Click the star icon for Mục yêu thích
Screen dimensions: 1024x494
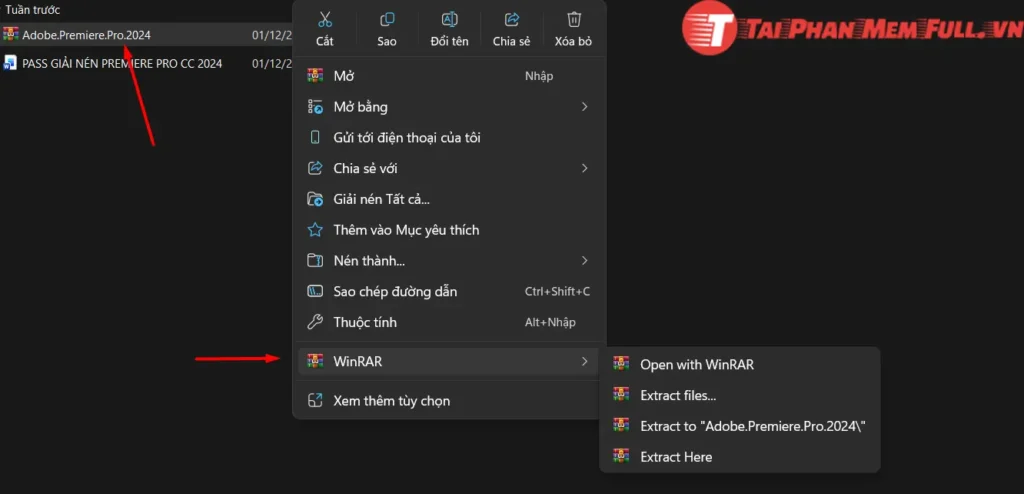point(315,230)
